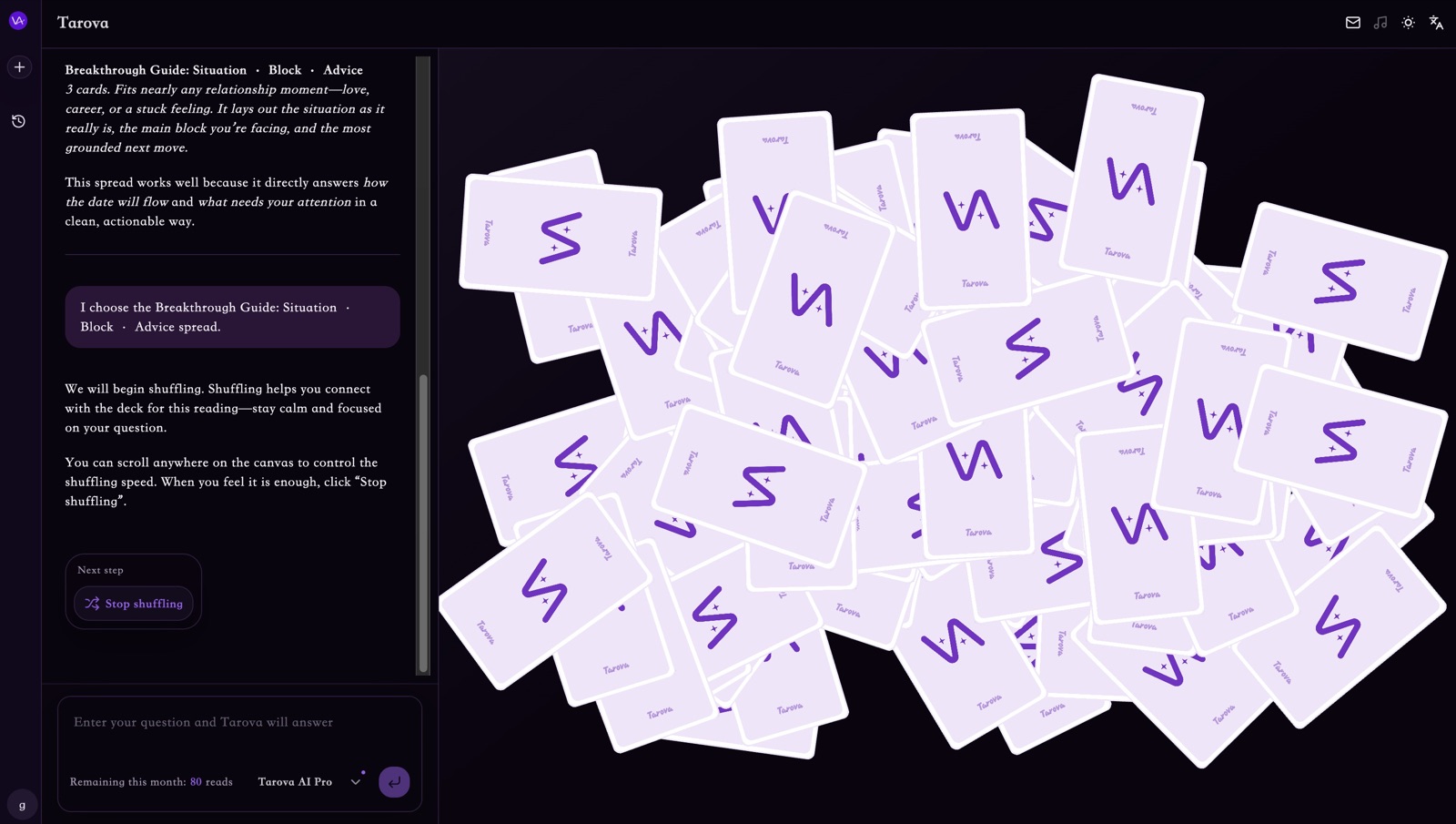Focus the 'Enter your question' input field
This screenshot has height=824, width=1456.
point(239,722)
